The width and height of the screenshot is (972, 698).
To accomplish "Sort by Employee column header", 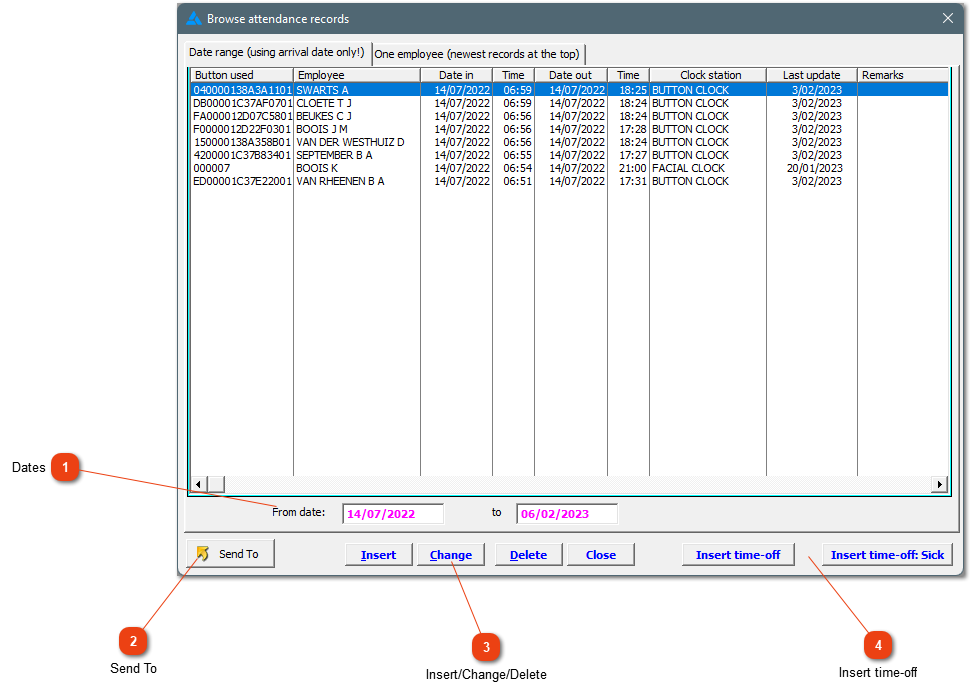I will (357, 75).
